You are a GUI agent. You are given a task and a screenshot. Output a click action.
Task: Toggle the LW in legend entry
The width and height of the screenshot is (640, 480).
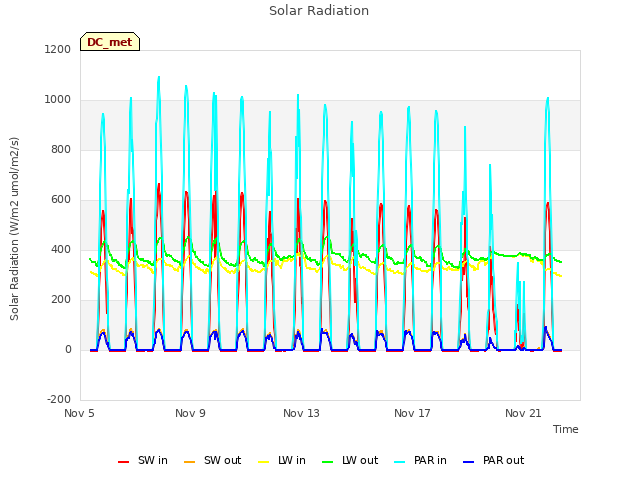pos(282,460)
